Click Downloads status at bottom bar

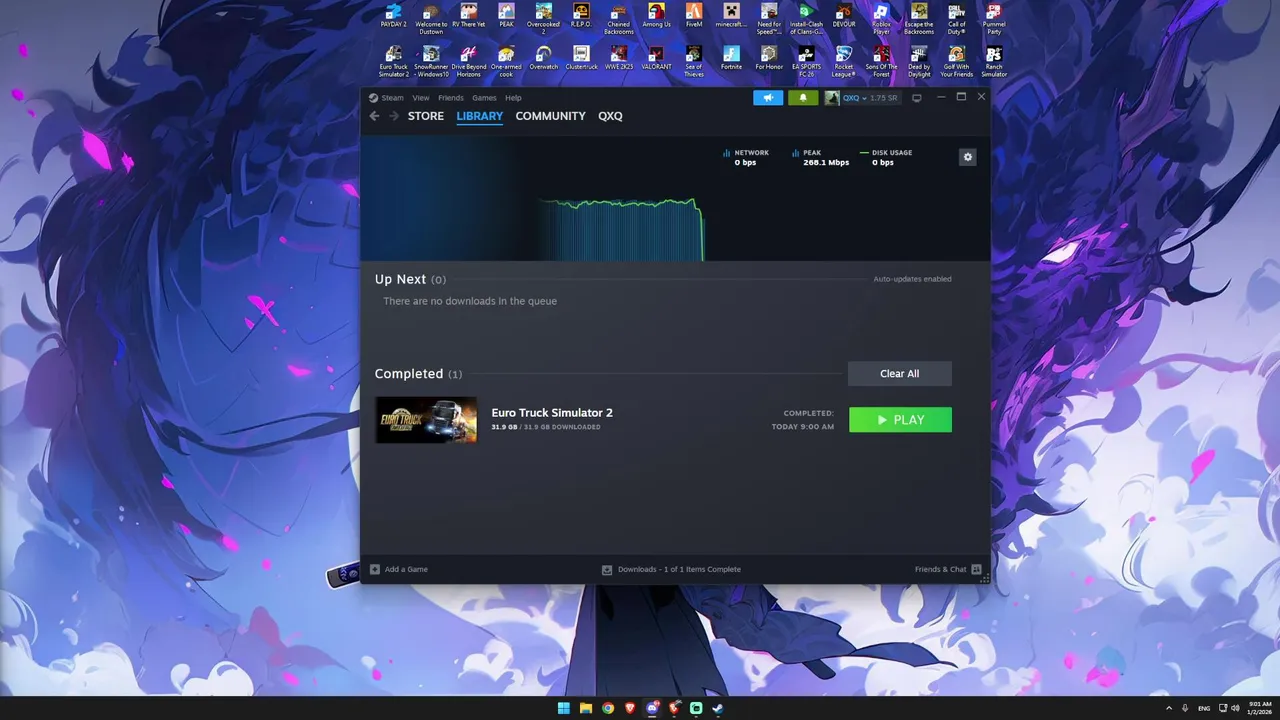pos(671,569)
